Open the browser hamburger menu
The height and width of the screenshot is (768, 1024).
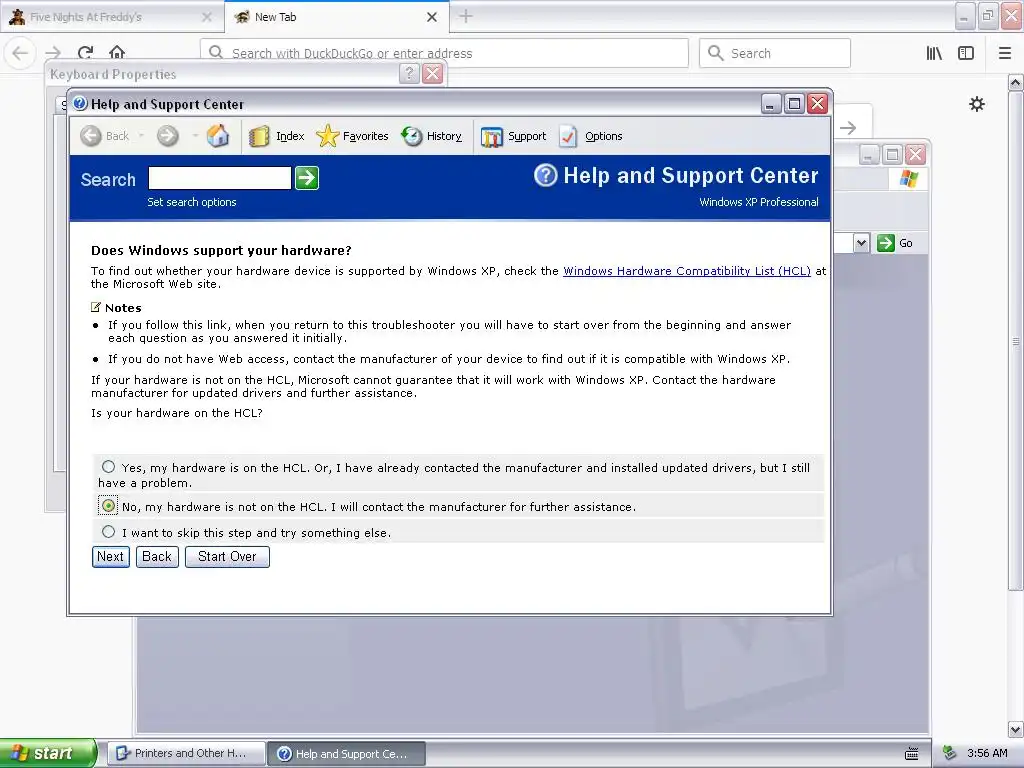[x=1005, y=53]
